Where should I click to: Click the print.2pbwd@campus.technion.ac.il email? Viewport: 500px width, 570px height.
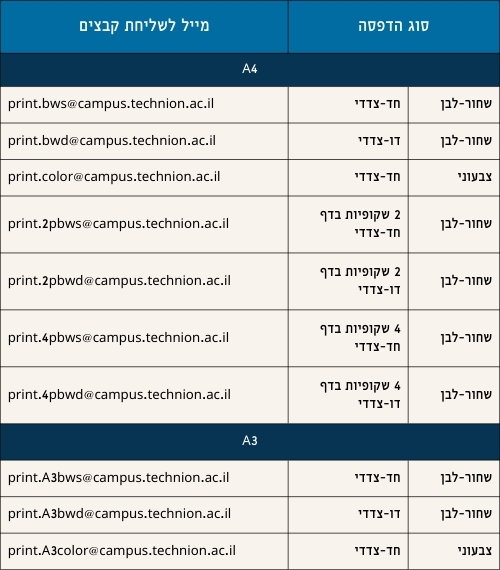pyautogui.click(x=119, y=281)
